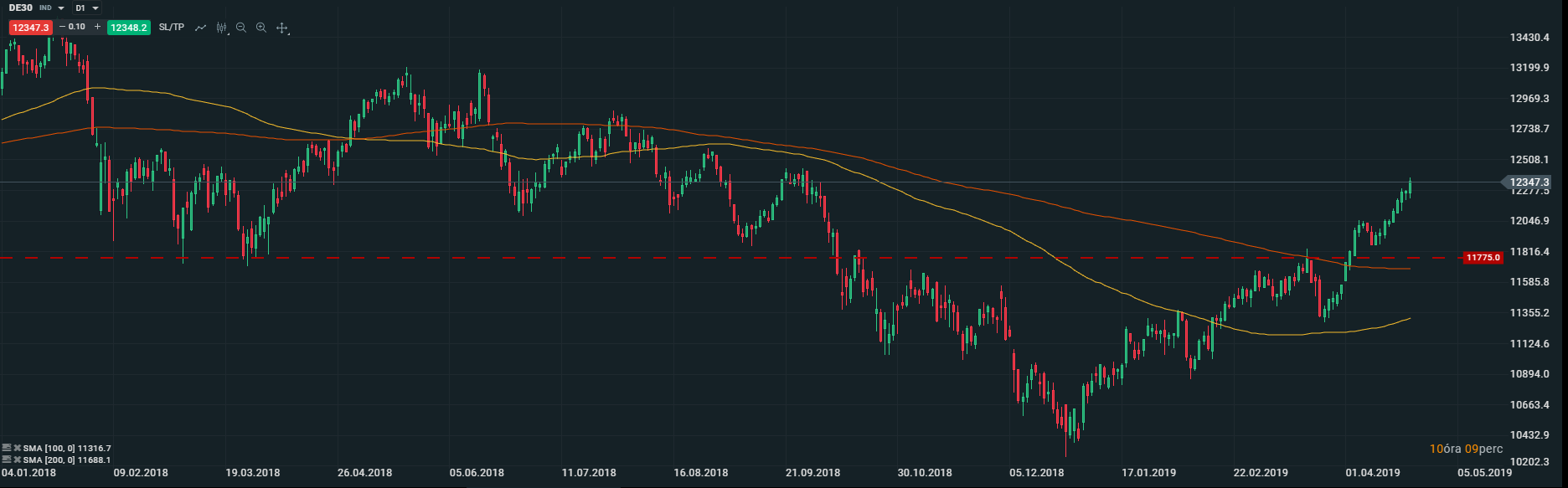The image size is (1568, 488).
Task: Click the 0.10 volume field
Action: pos(77,27)
